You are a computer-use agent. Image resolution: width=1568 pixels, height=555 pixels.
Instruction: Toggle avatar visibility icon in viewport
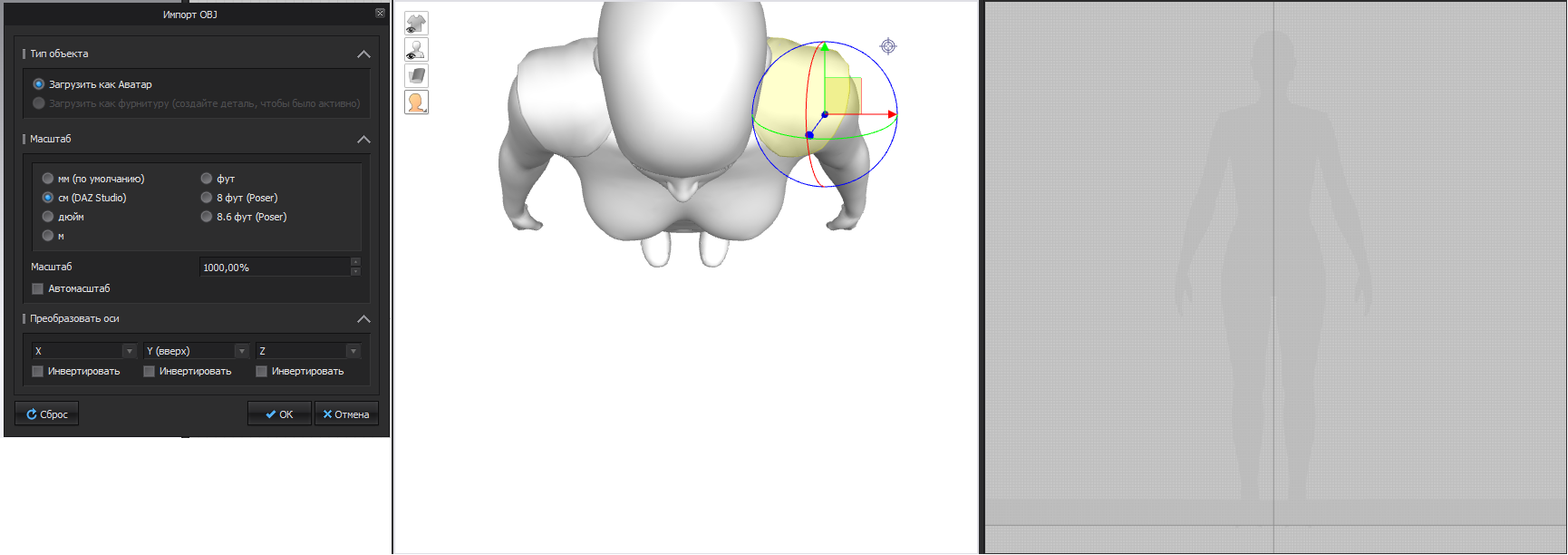pyautogui.click(x=416, y=50)
